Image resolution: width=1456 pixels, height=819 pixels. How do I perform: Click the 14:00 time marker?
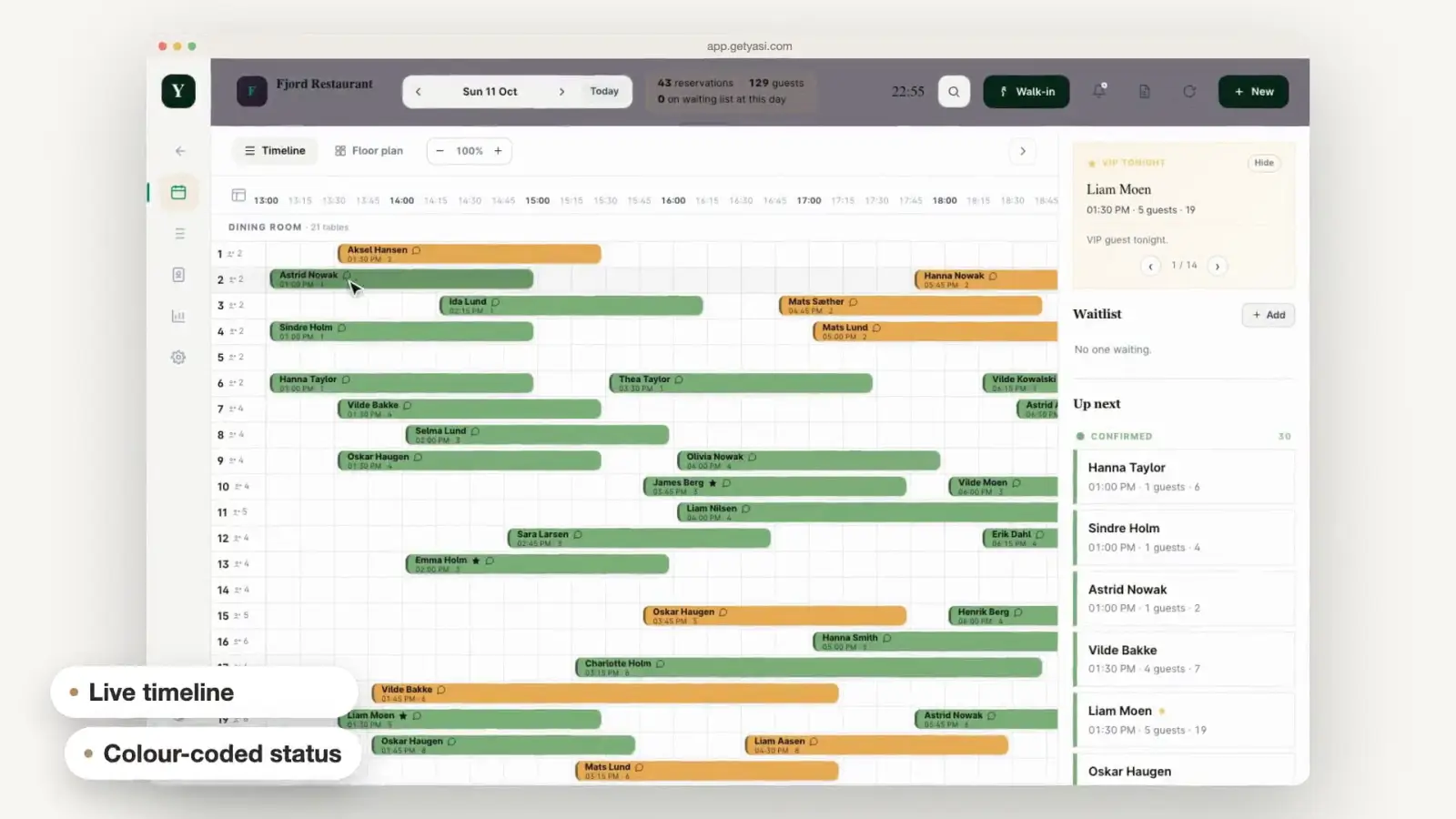(401, 201)
